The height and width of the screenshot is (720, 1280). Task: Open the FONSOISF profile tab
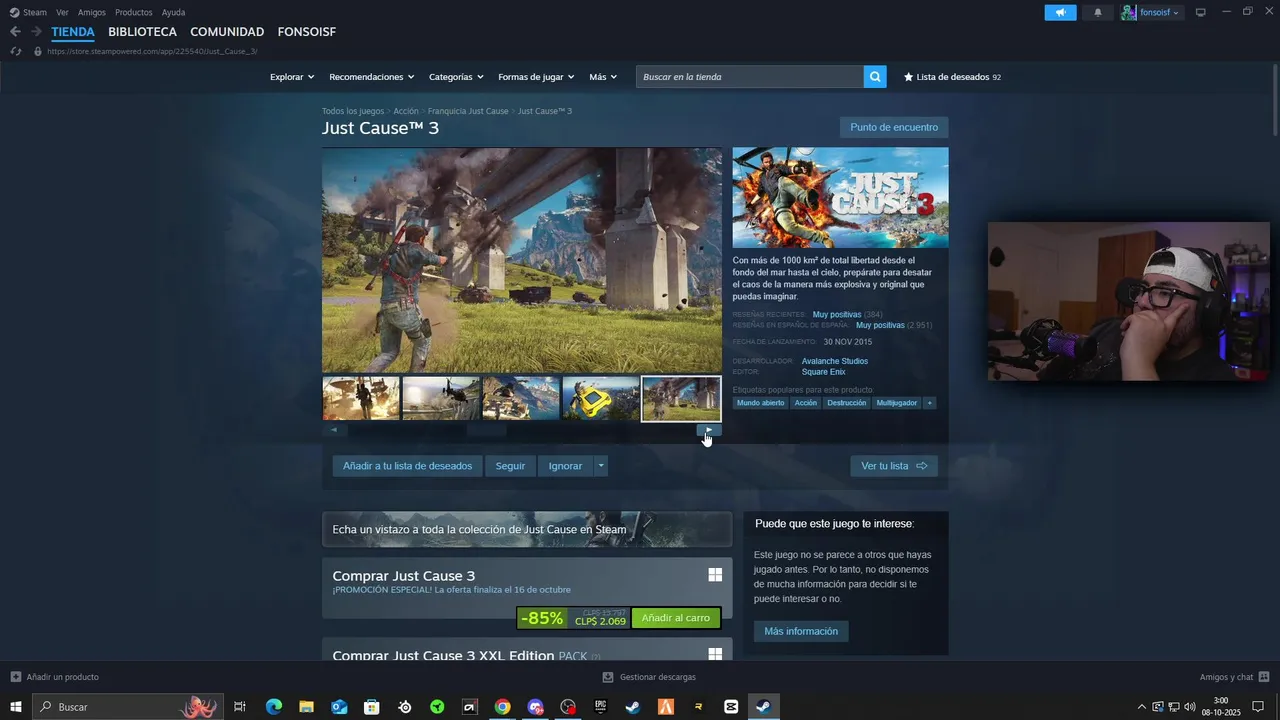click(x=307, y=32)
